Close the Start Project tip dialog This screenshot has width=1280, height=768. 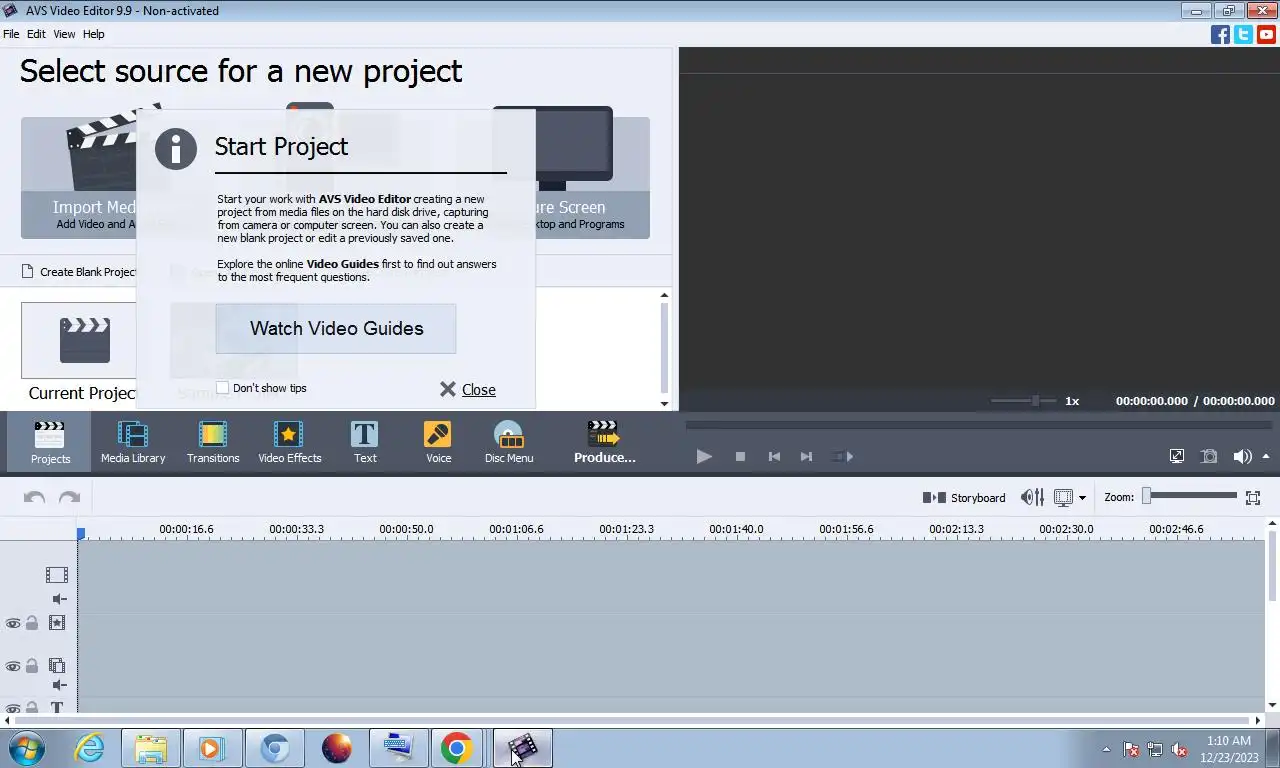click(x=468, y=389)
